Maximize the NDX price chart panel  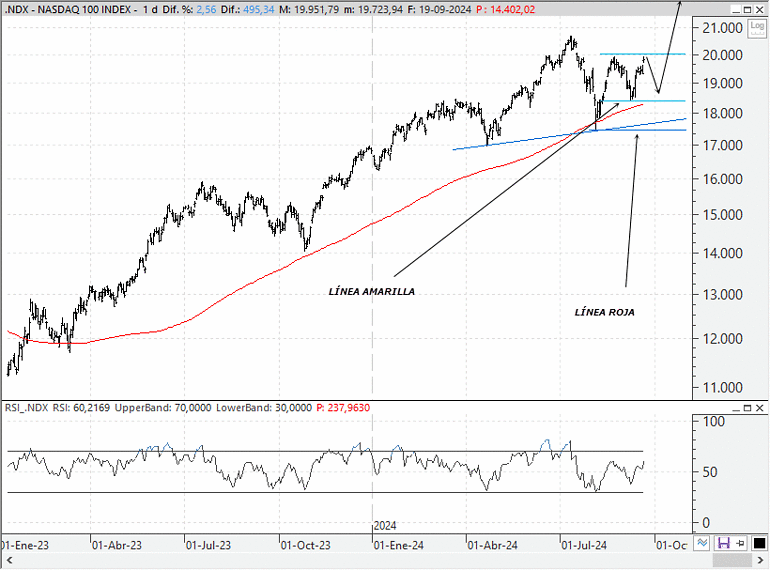(747, 9)
